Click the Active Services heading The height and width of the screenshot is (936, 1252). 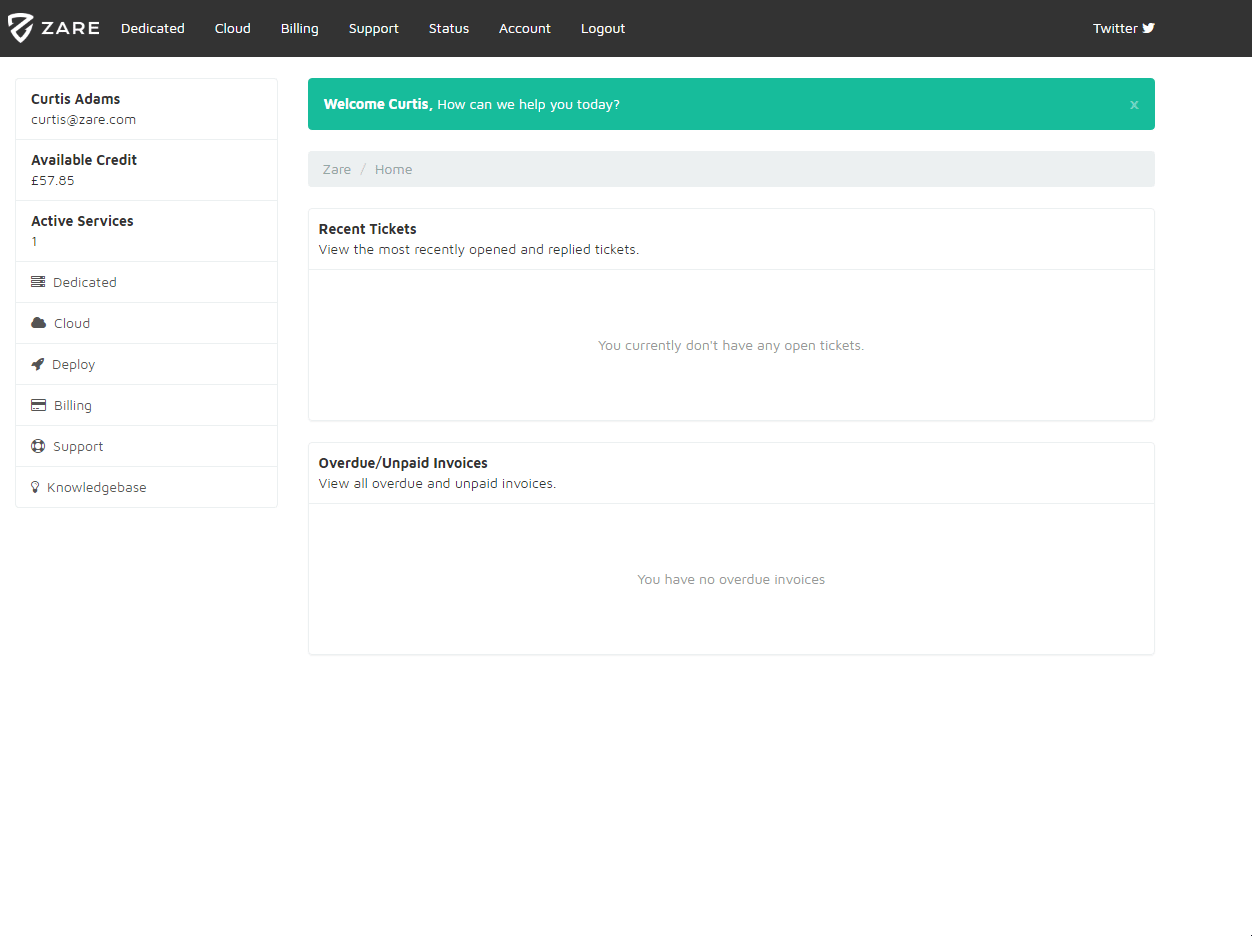(x=82, y=221)
